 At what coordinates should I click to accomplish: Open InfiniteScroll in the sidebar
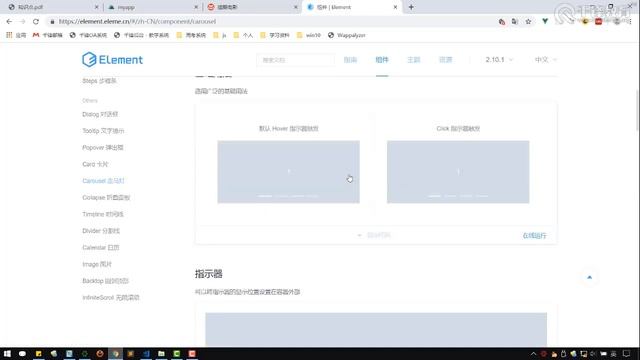pos(111,298)
